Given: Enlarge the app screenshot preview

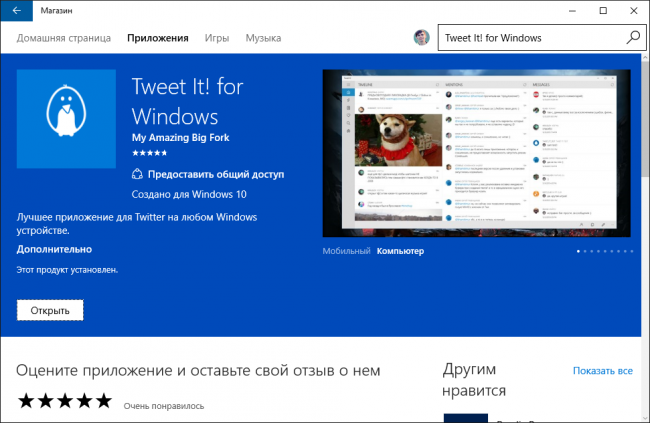Looking at the screenshot, I should [477, 153].
